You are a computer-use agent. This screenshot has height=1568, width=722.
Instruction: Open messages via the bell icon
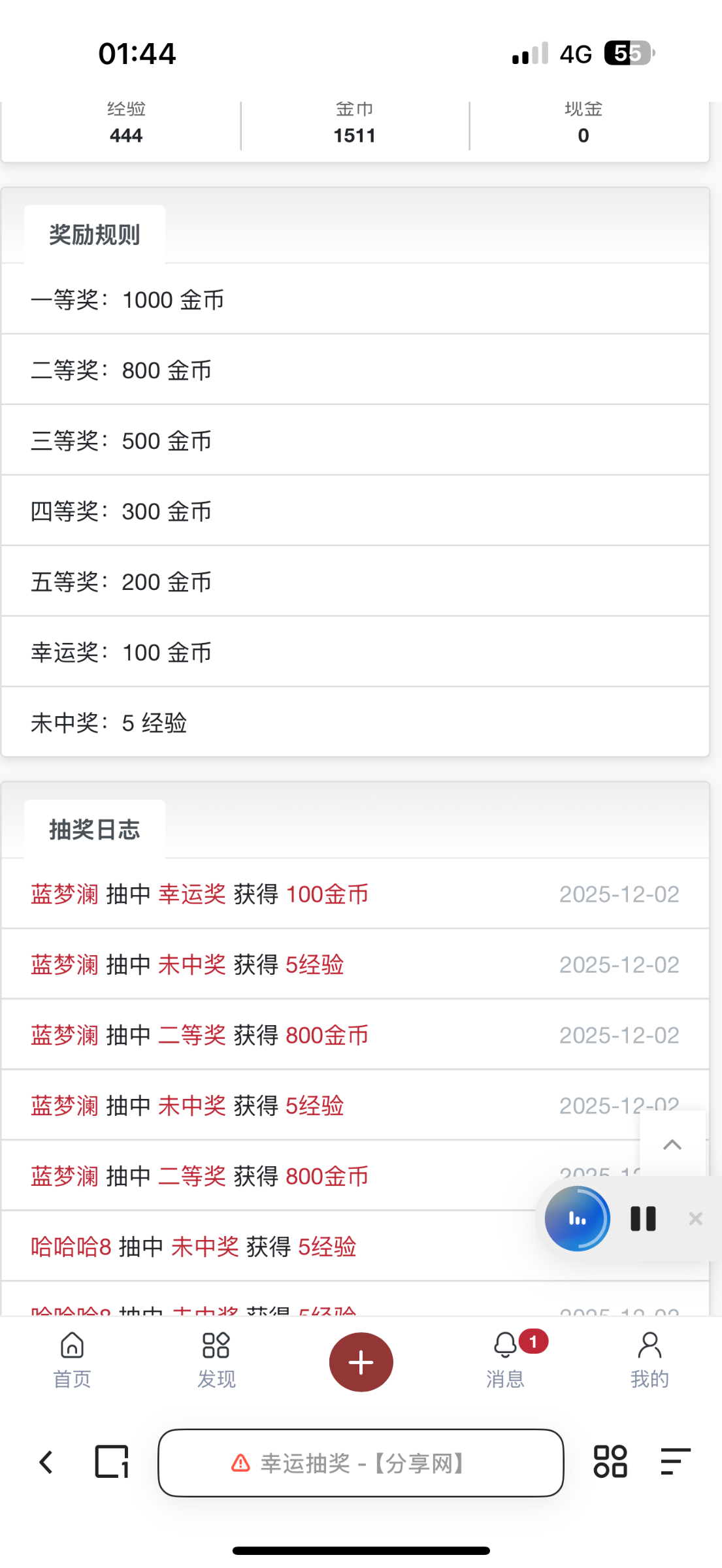coord(505,1346)
